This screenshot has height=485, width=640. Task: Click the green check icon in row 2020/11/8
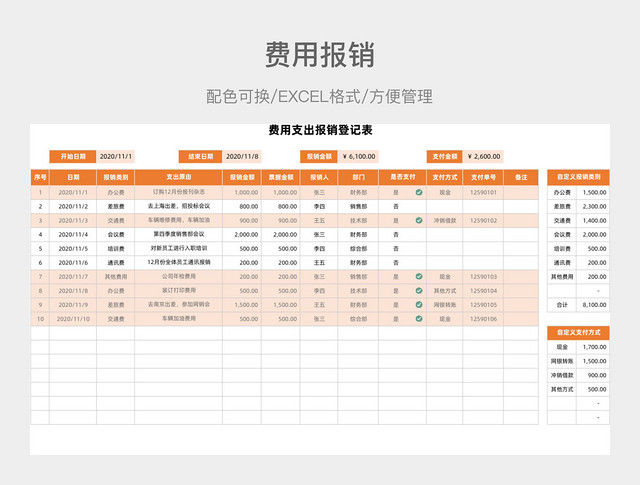[x=419, y=291]
